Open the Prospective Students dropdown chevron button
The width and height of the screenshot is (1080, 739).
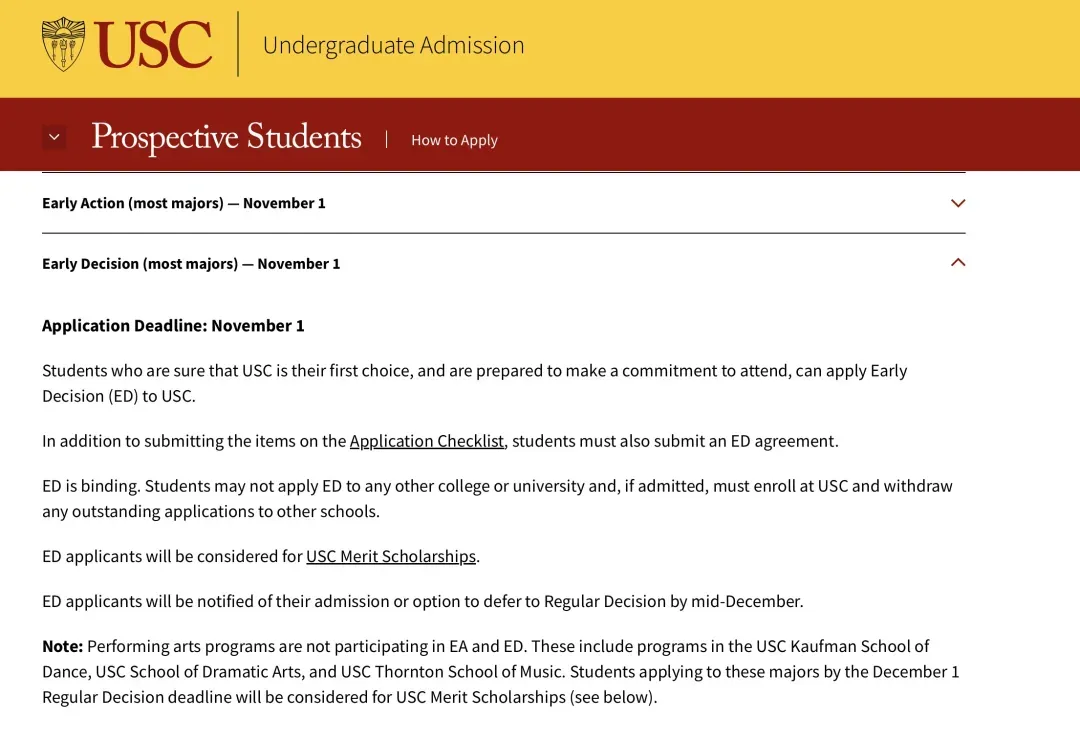[54, 137]
